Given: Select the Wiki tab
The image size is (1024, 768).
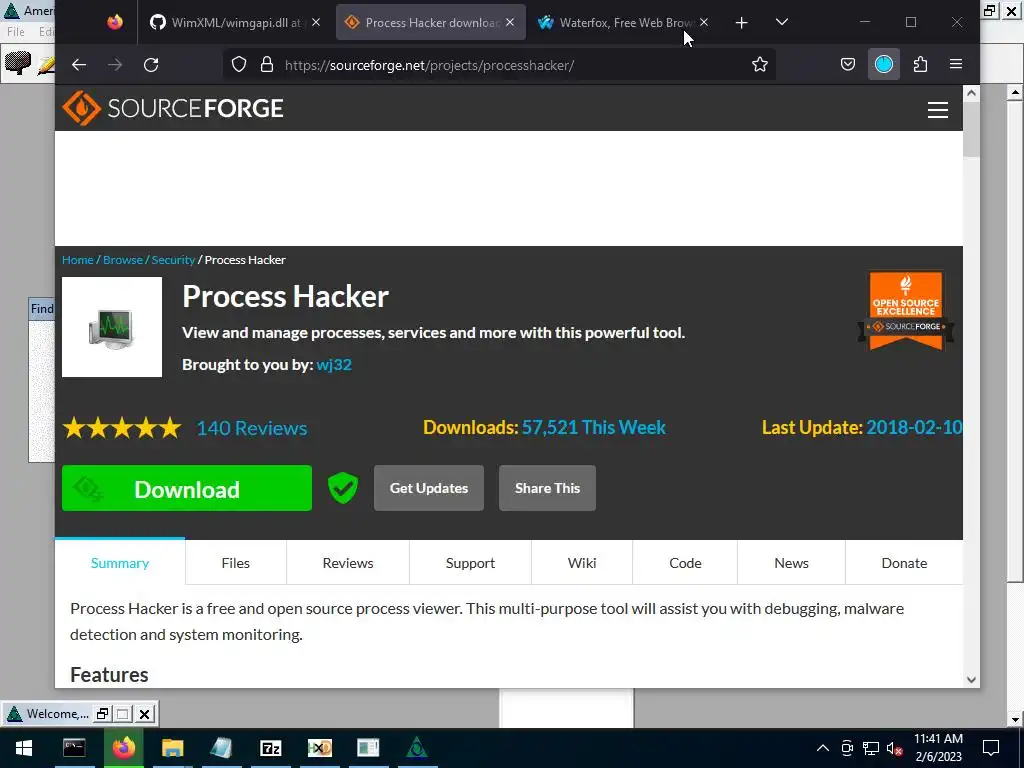Looking at the screenshot, I should [x=582, y=563].
